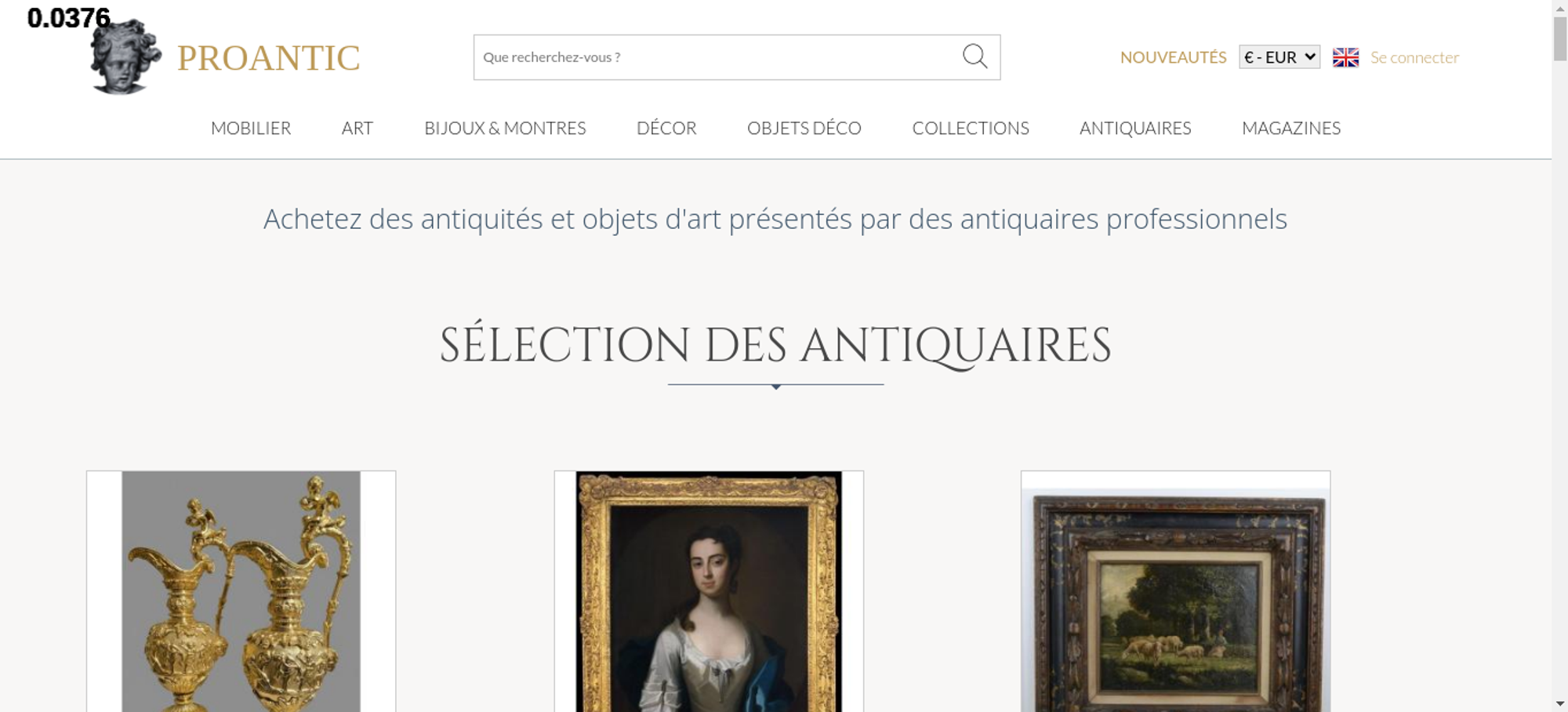Viewport: 1568px width, 712px height.
Task: Focus the 'Que recherchez-vous ?' search field
Action: pos(717,57)
